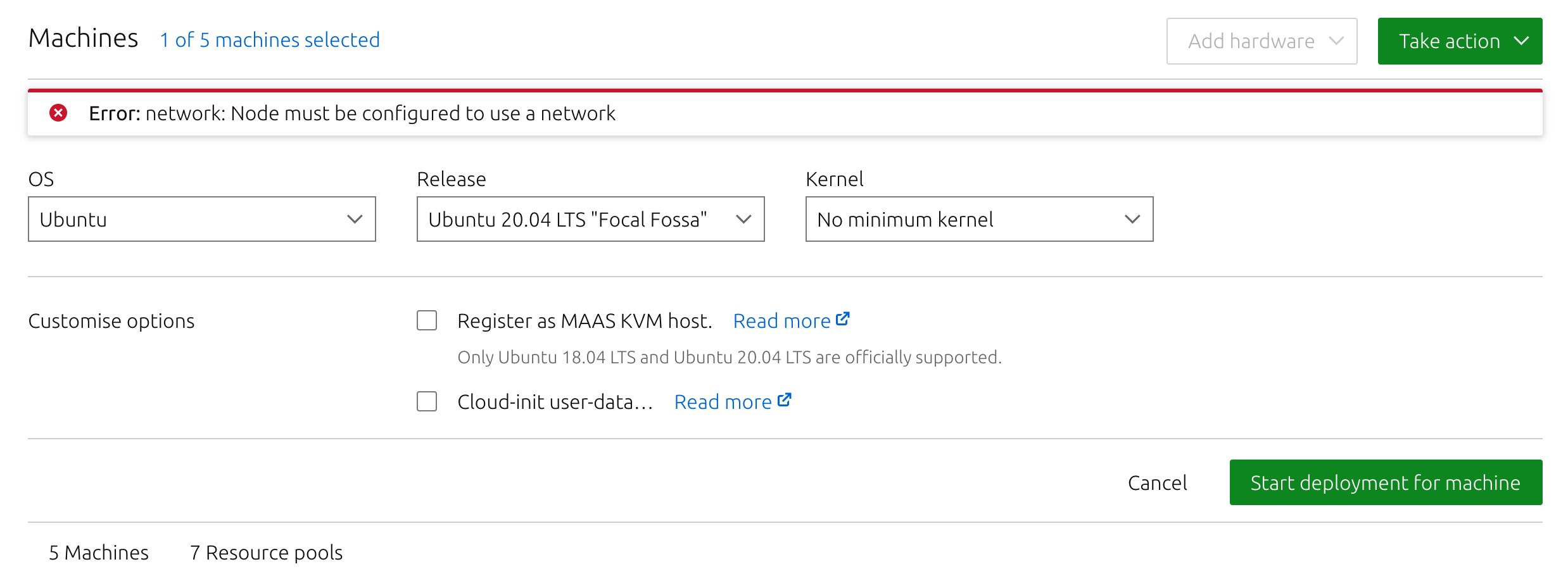Click the Take action button
The height and width of the screenshot is (576, 1568).
[x=1460, y=41]
